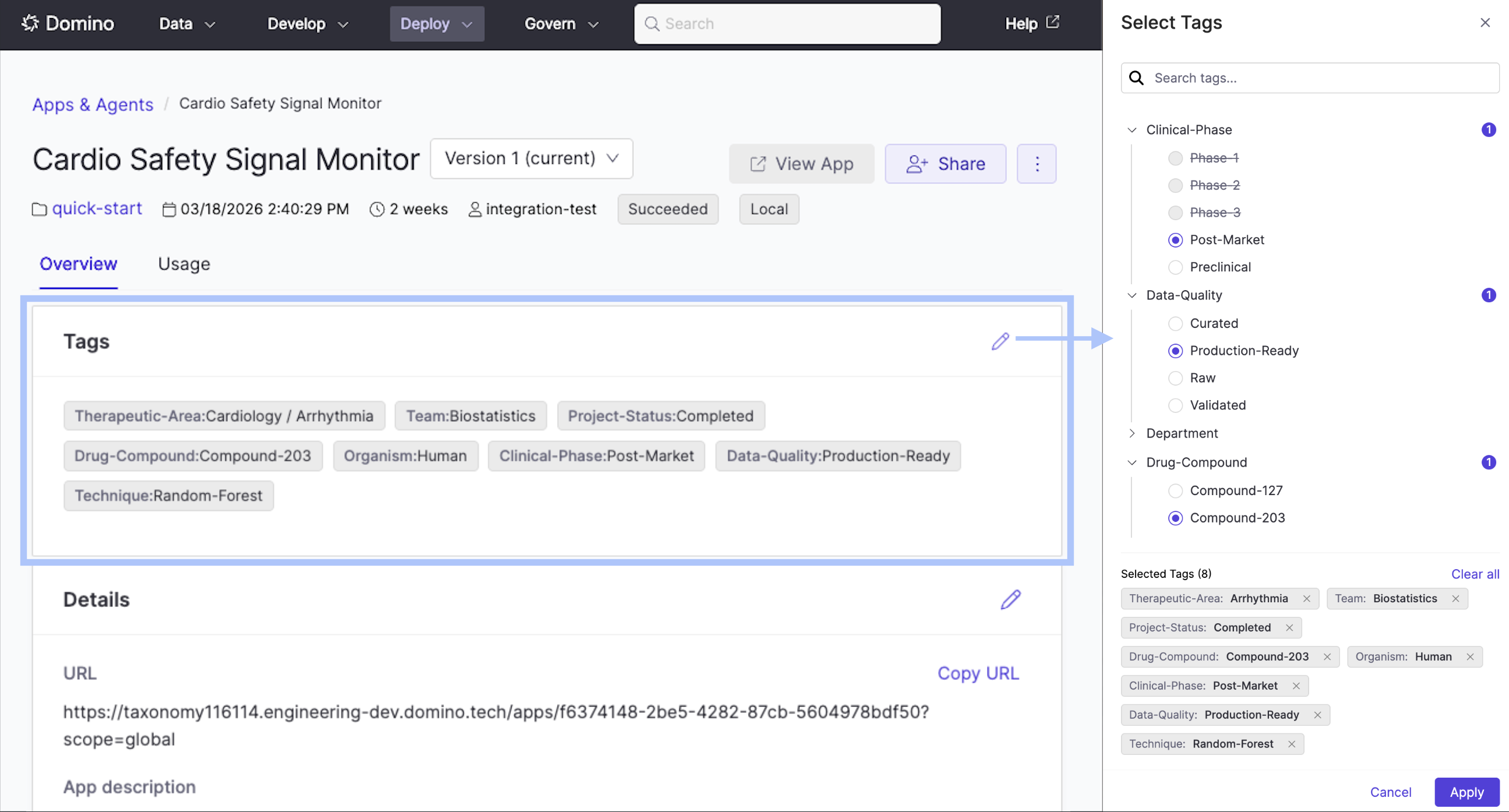
Task: Click the pencil edit icon in Details section
Action: (x=1010, y=599)
